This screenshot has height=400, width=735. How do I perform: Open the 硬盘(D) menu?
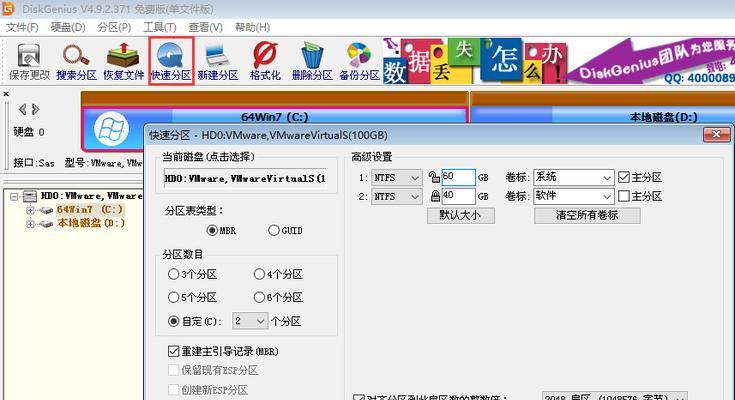68,27
